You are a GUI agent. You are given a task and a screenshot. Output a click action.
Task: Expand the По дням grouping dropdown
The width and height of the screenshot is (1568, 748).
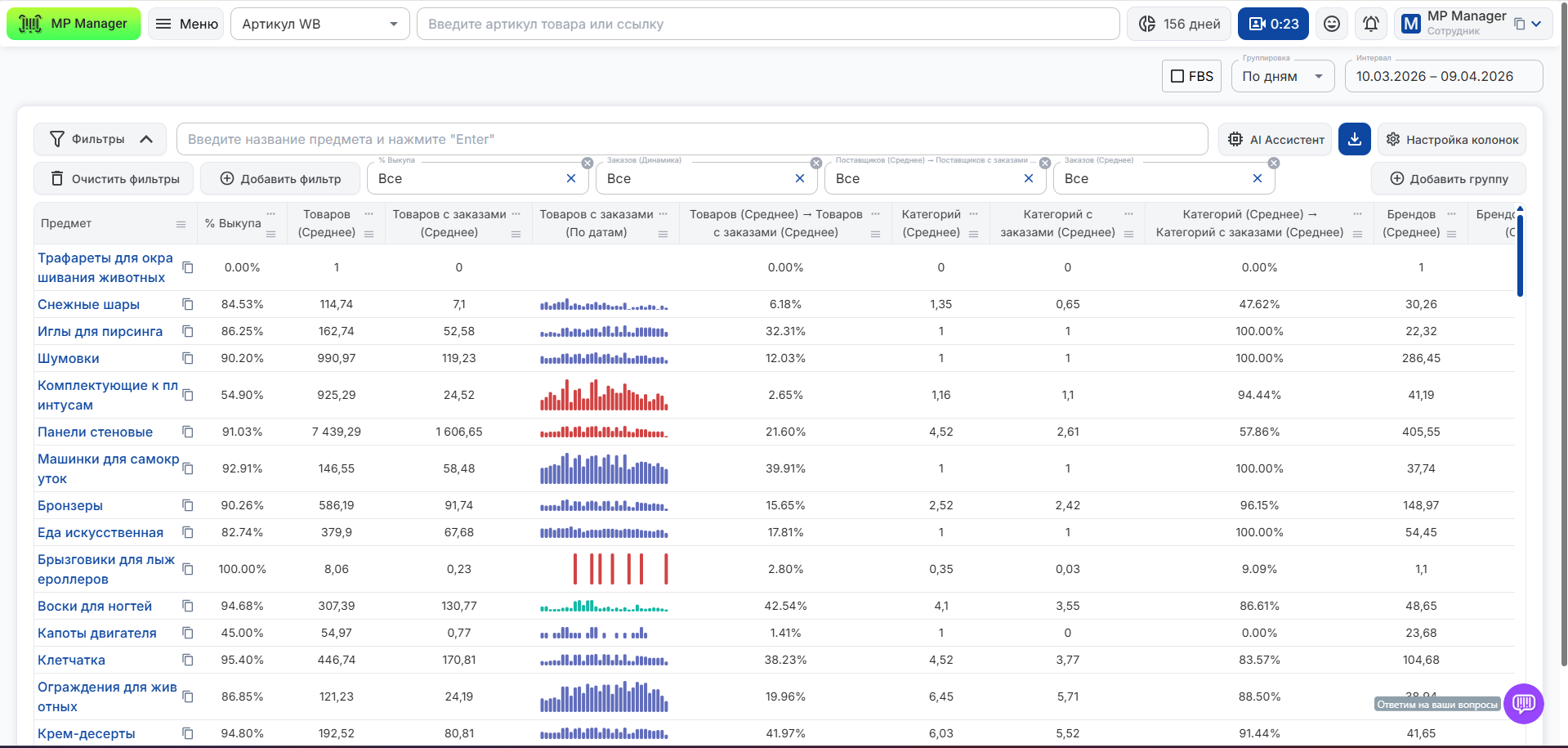tap(1281, 76)
